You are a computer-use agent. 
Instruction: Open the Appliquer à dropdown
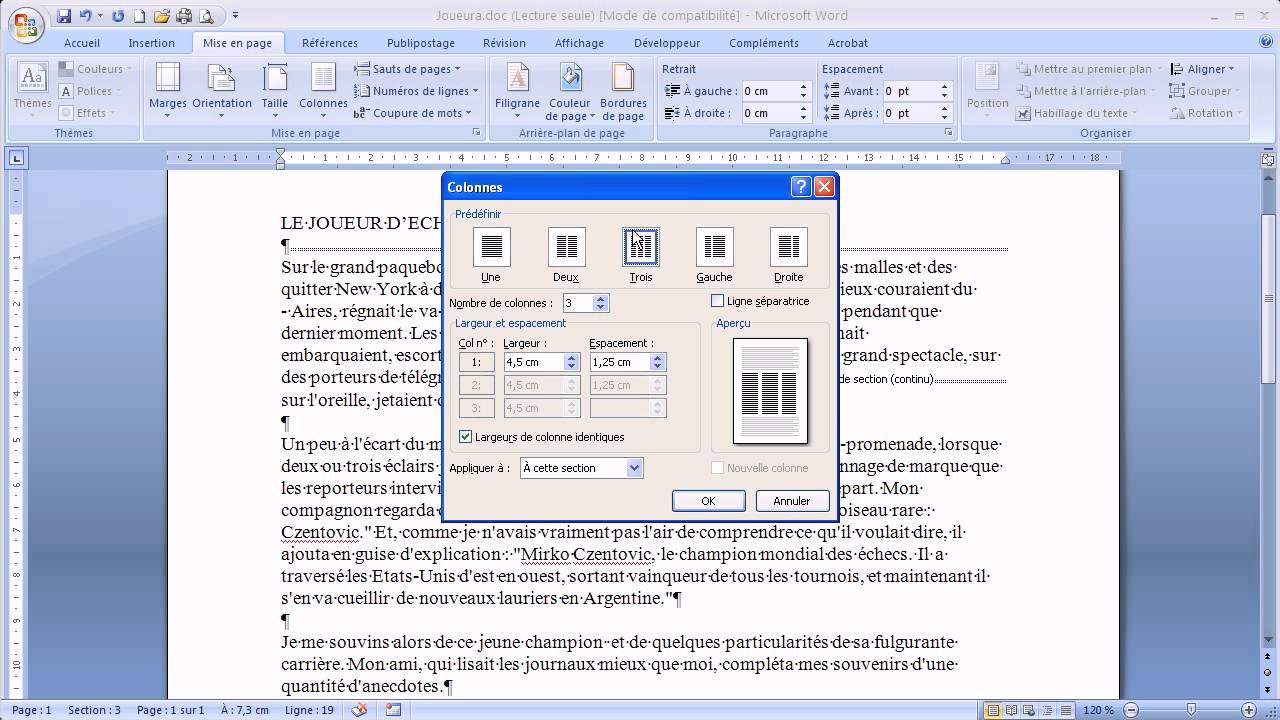[x=634, y=468]
